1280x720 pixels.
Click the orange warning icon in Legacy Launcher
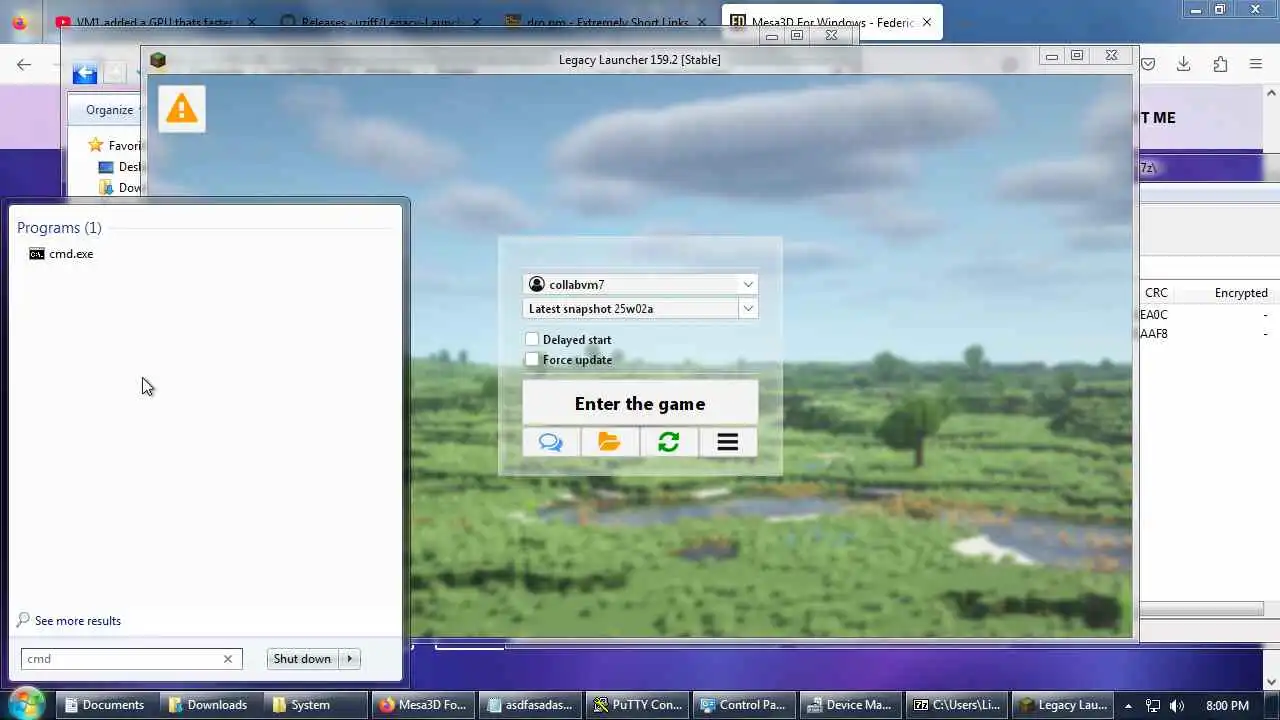181,108
